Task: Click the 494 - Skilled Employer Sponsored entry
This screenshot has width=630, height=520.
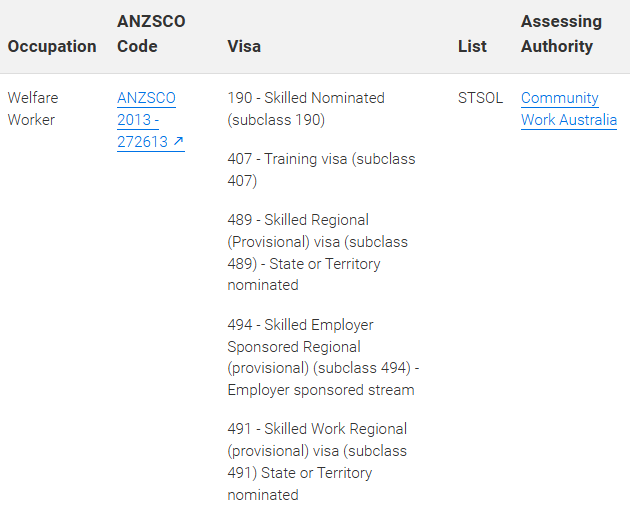Action: click(x=300, y=325)
